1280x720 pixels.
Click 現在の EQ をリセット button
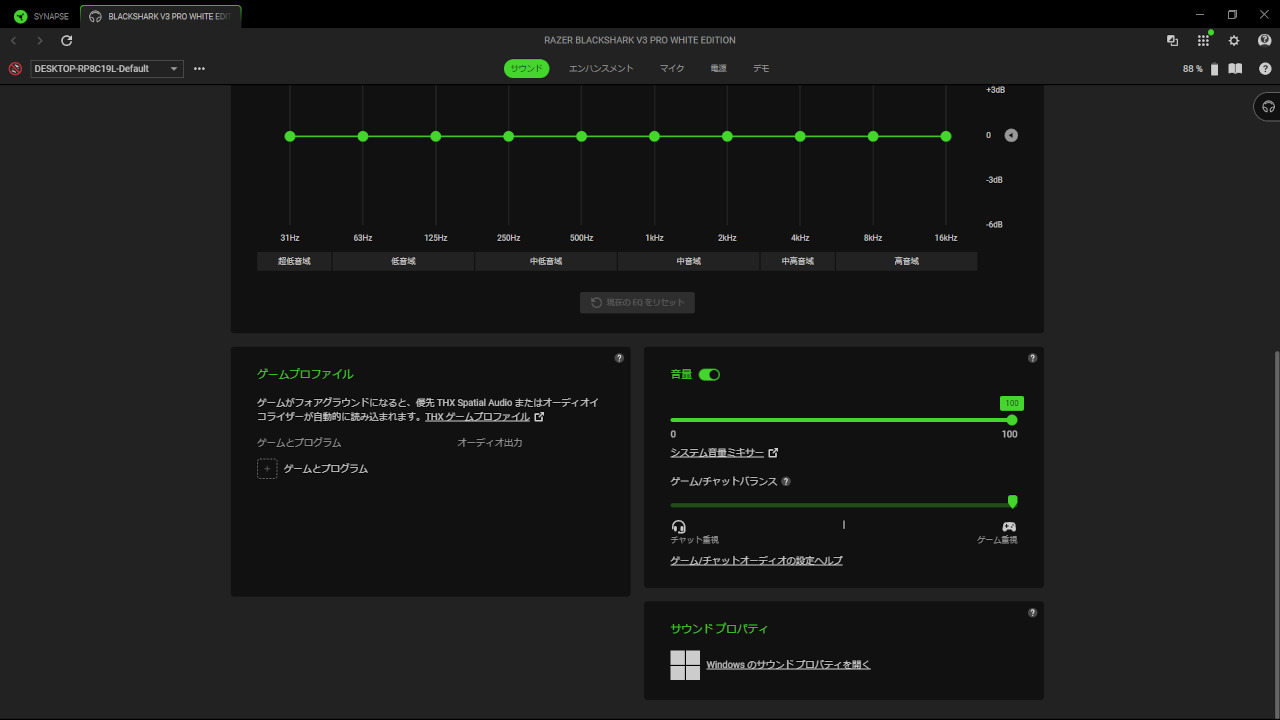637,302
